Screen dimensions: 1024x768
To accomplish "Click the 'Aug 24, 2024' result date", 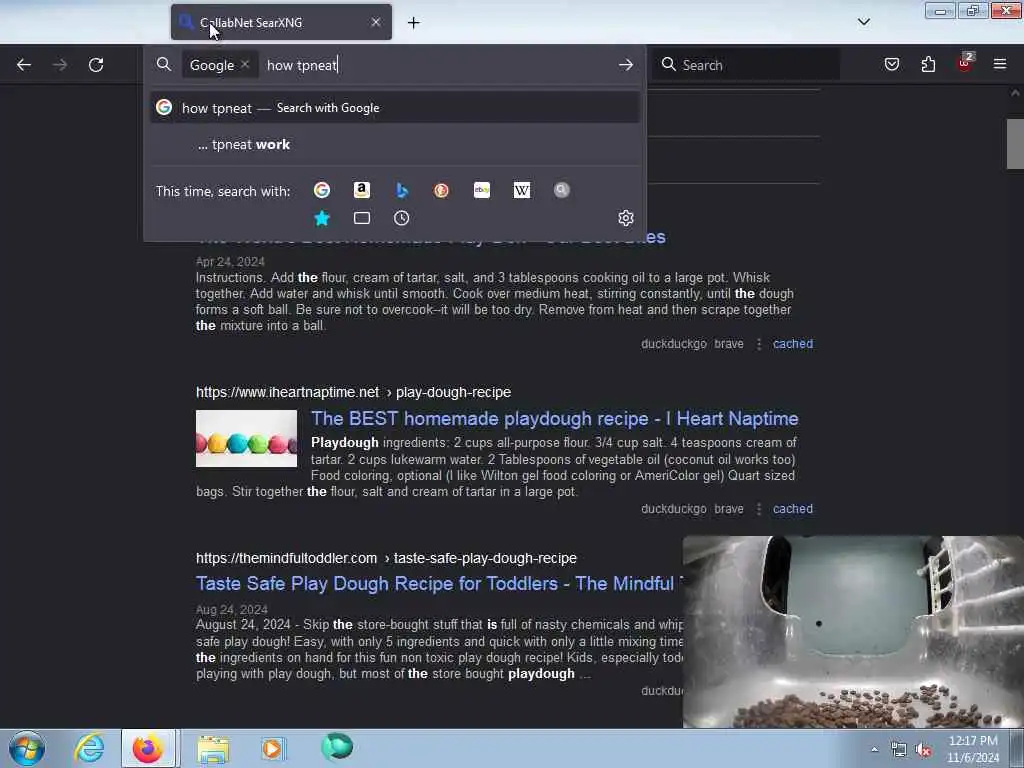I will tap(232, 610).
